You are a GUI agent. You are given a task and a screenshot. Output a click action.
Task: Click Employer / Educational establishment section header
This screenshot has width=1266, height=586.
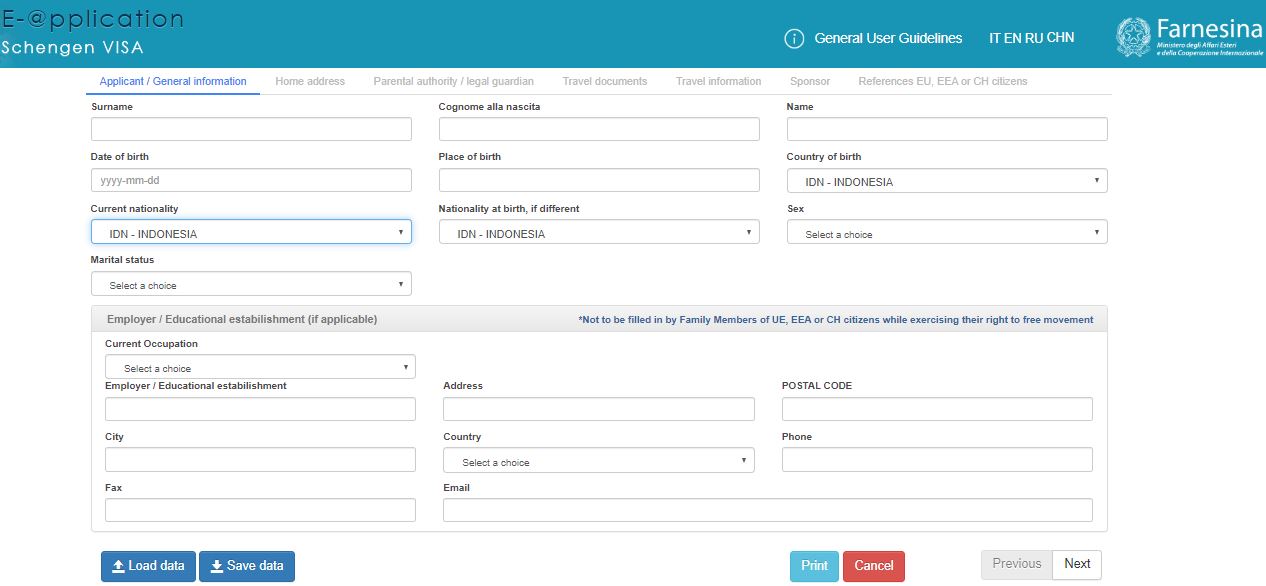(x=242, y=319)
